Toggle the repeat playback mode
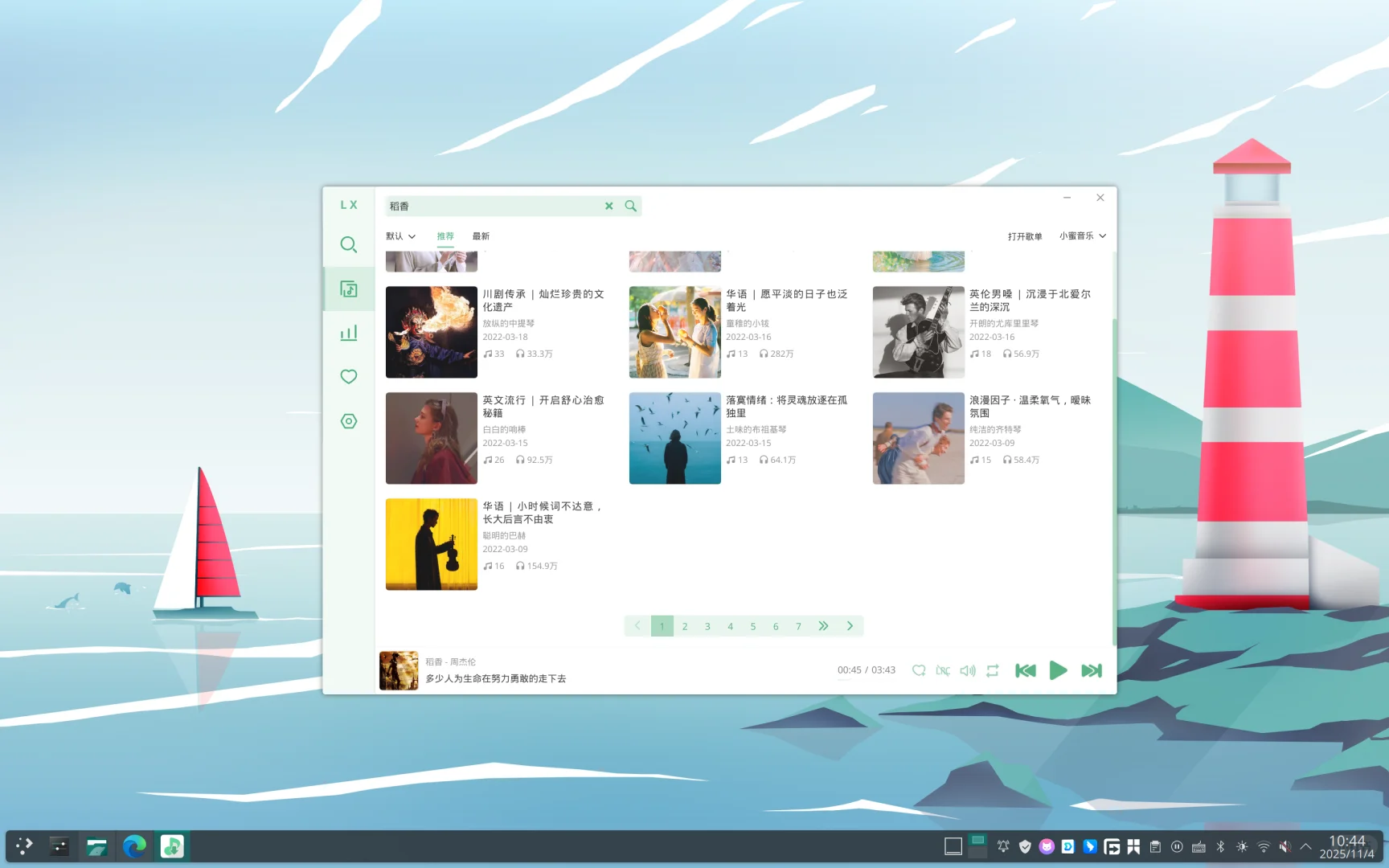This screenshot has width=1389, height=868. (993, 669)
